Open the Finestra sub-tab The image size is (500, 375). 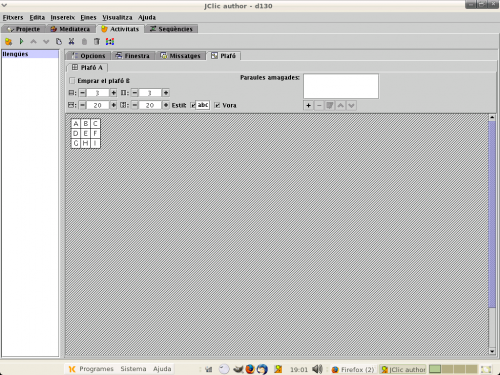pyautogui.click(x=133, y=56)
